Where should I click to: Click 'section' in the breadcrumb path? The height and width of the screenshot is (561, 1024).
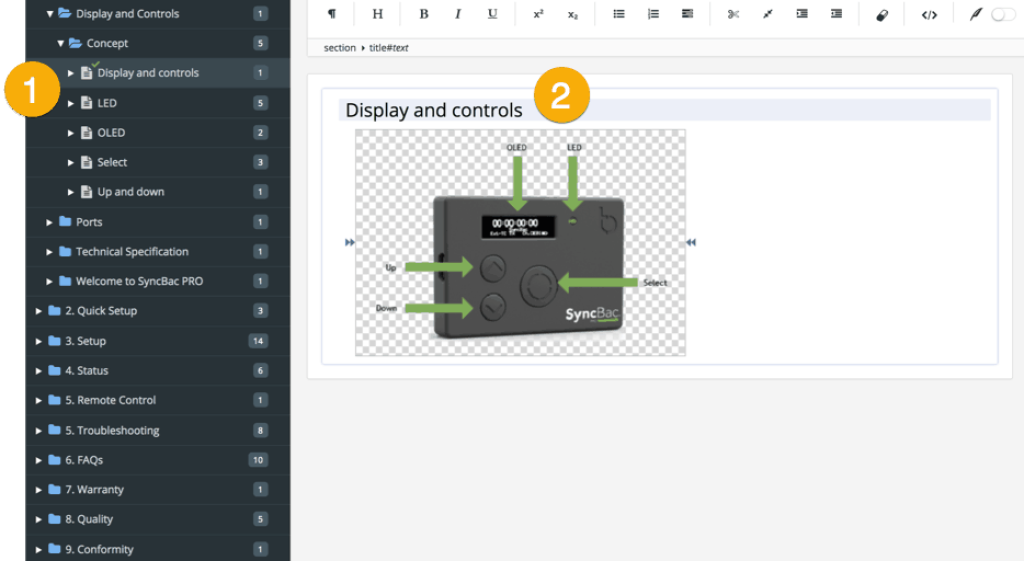point(339,48)
